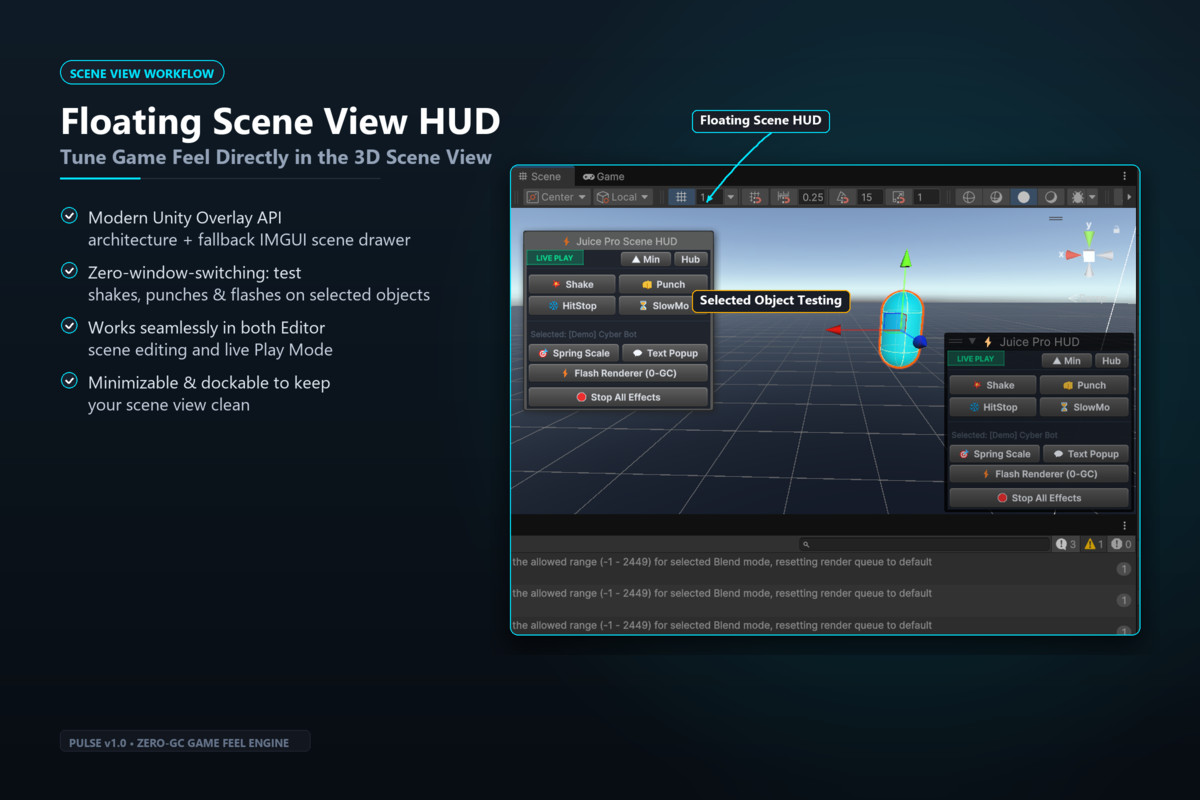
Task: Show overflow toolbar items with the right arrow
Action: [1129, 197]
